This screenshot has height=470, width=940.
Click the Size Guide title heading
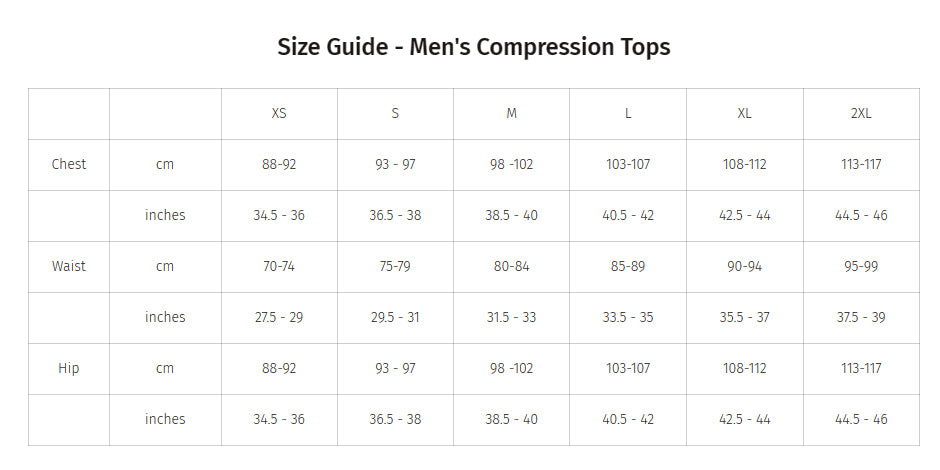click(x=473, y=47)
